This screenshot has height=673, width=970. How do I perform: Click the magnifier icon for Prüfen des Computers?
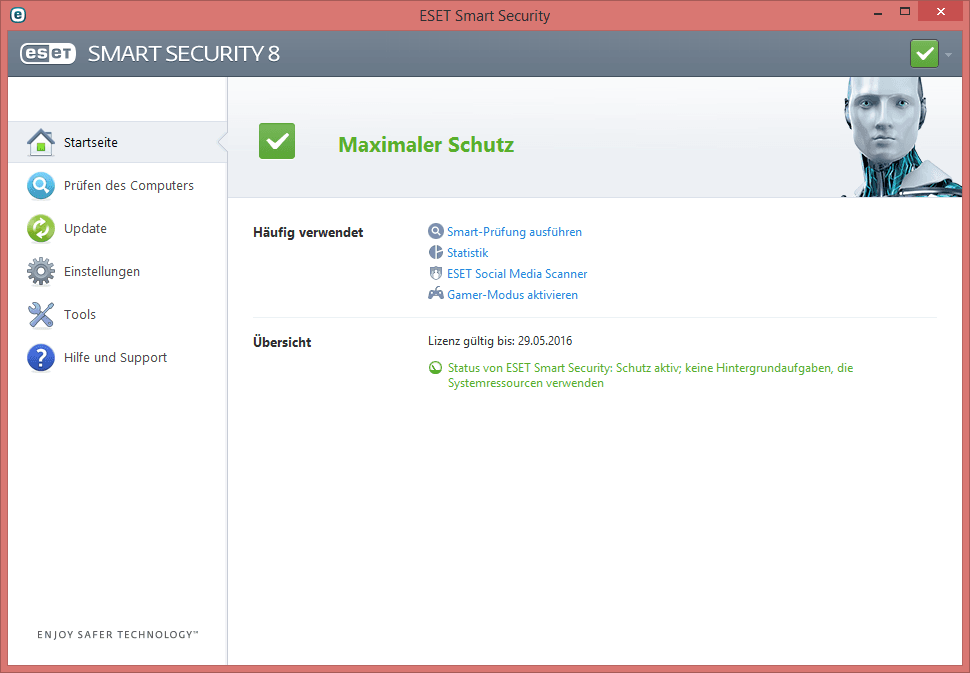(x=40, y=186)
